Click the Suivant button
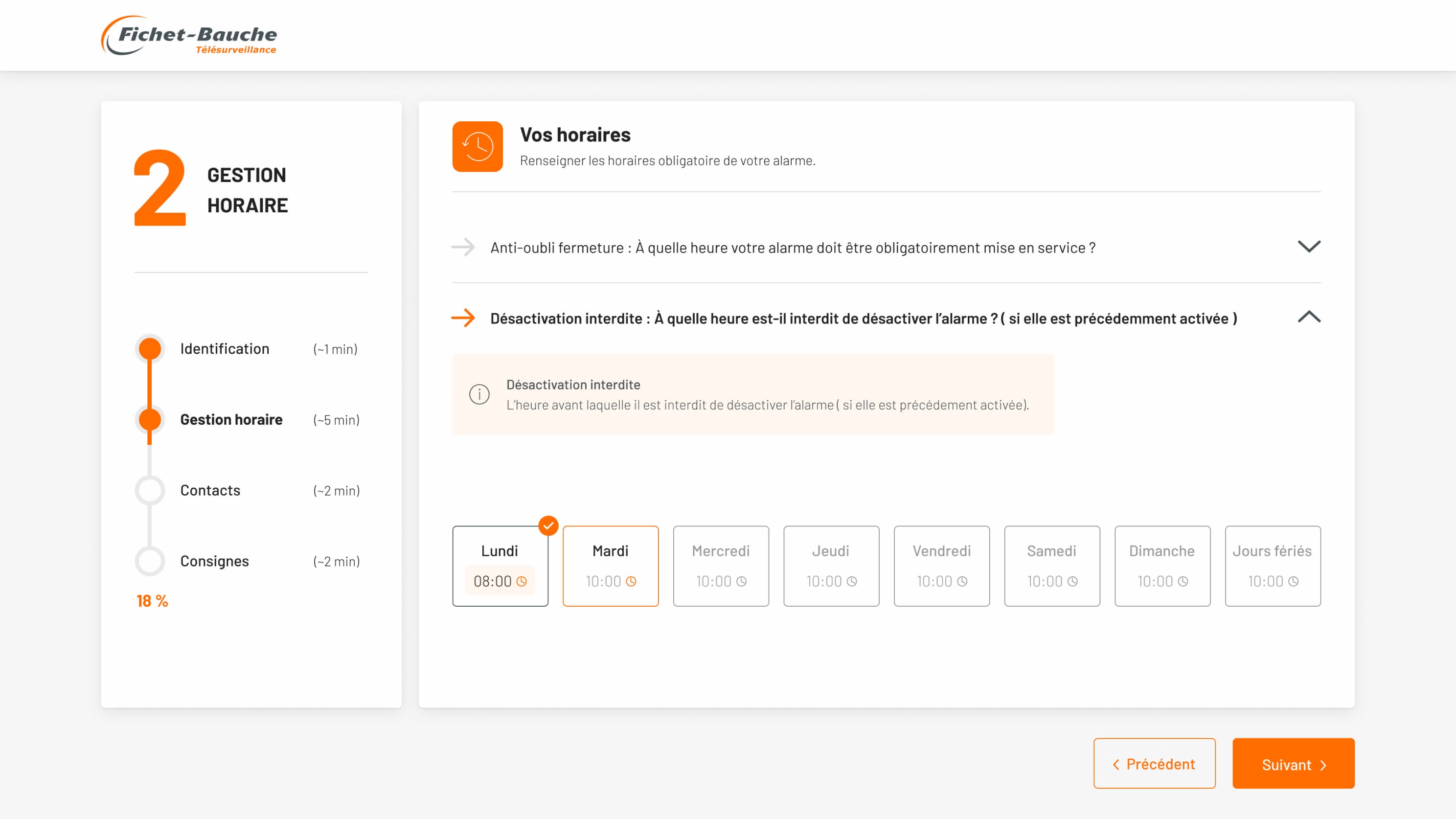 click(1293, 764)
